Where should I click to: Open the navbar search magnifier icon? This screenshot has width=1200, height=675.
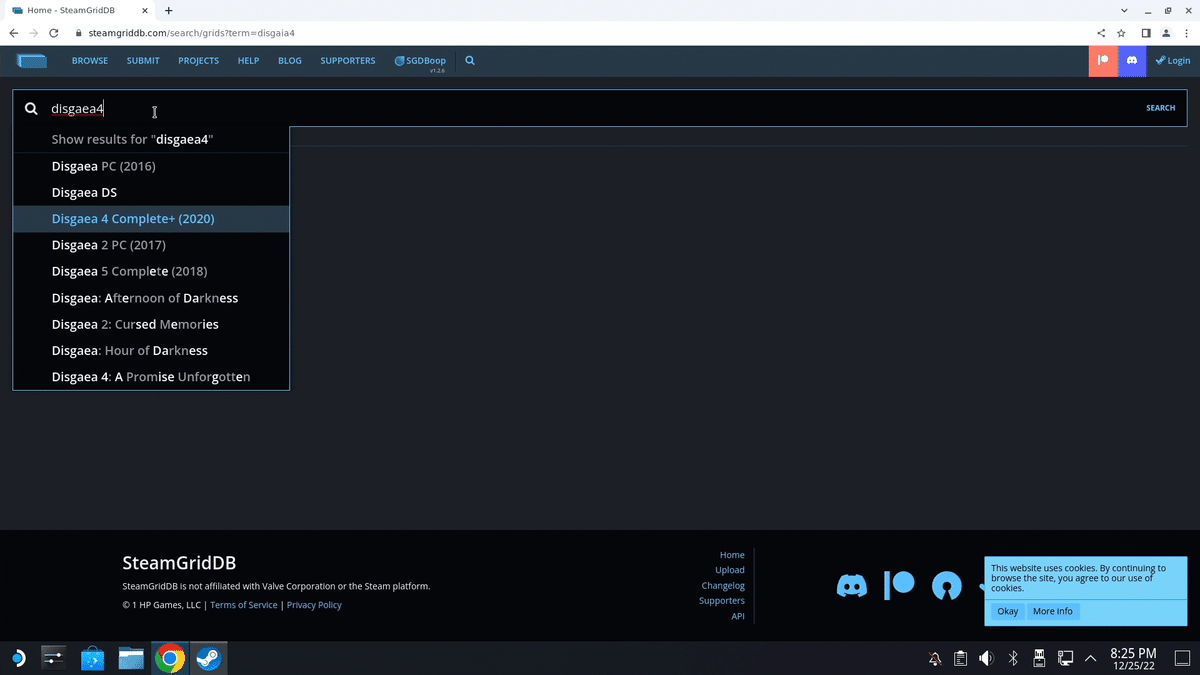470,60
